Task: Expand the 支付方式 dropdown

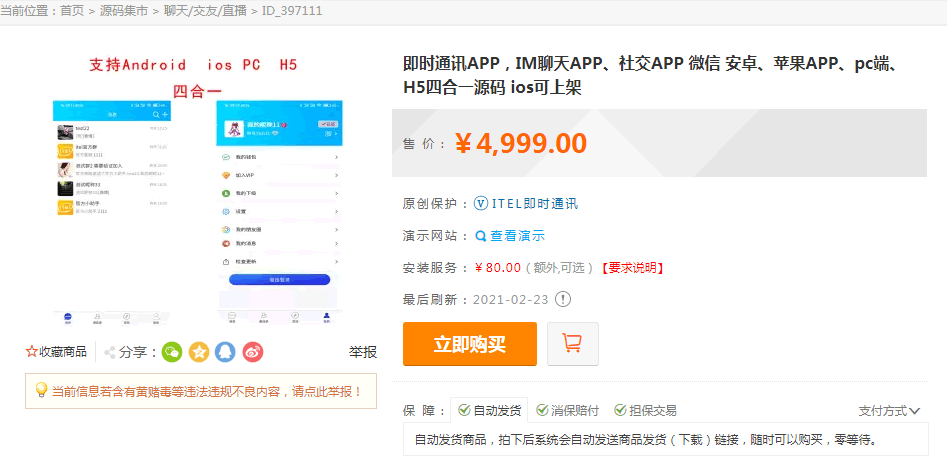Action: (x=889, y=410)
